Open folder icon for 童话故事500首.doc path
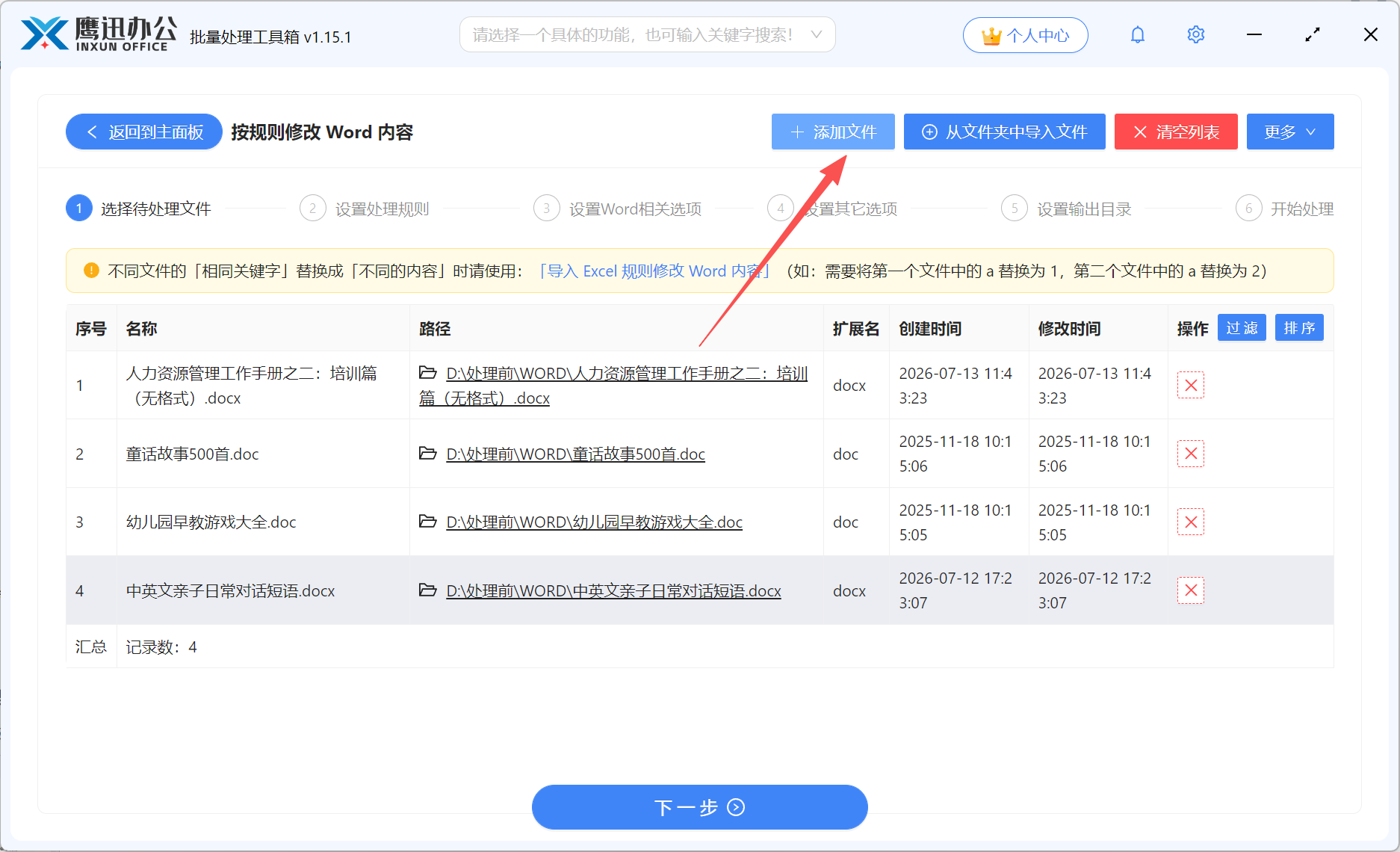 click(x=428, y=454)
